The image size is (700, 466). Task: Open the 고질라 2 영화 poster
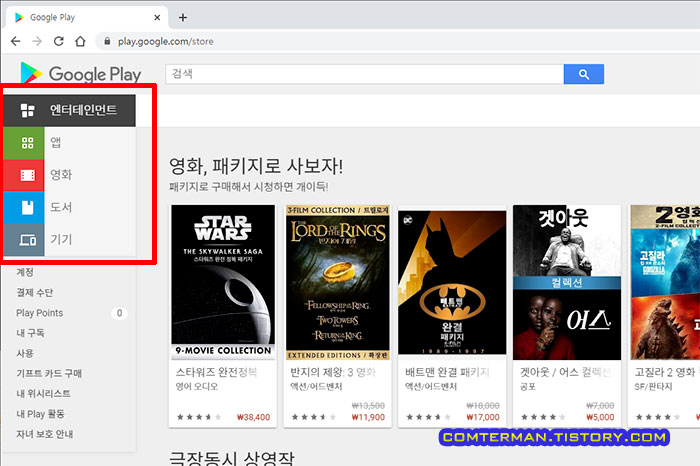[665, 282]
